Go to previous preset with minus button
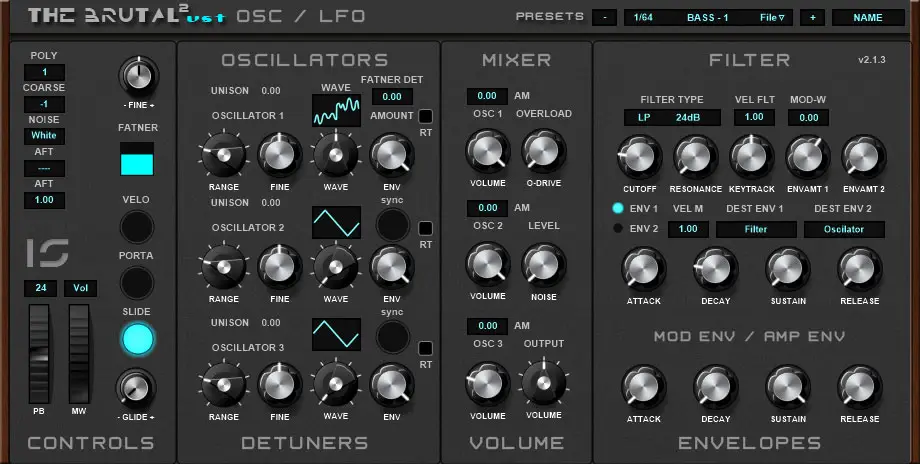 604,18
